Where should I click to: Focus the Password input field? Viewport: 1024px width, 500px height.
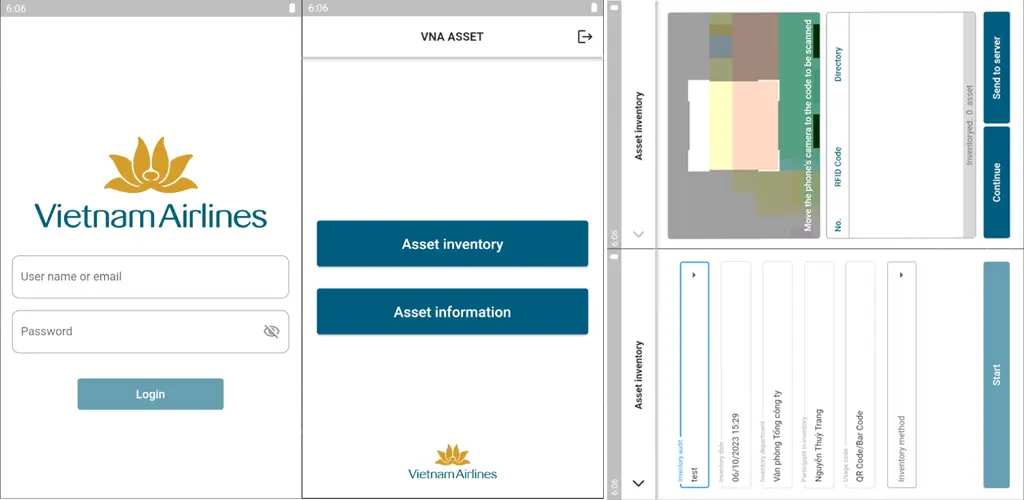coord(150,332)
